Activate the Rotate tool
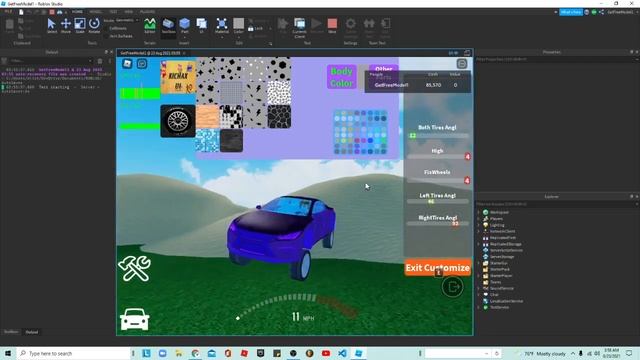This screenshot has width=640, height=360. coord(94,25)
